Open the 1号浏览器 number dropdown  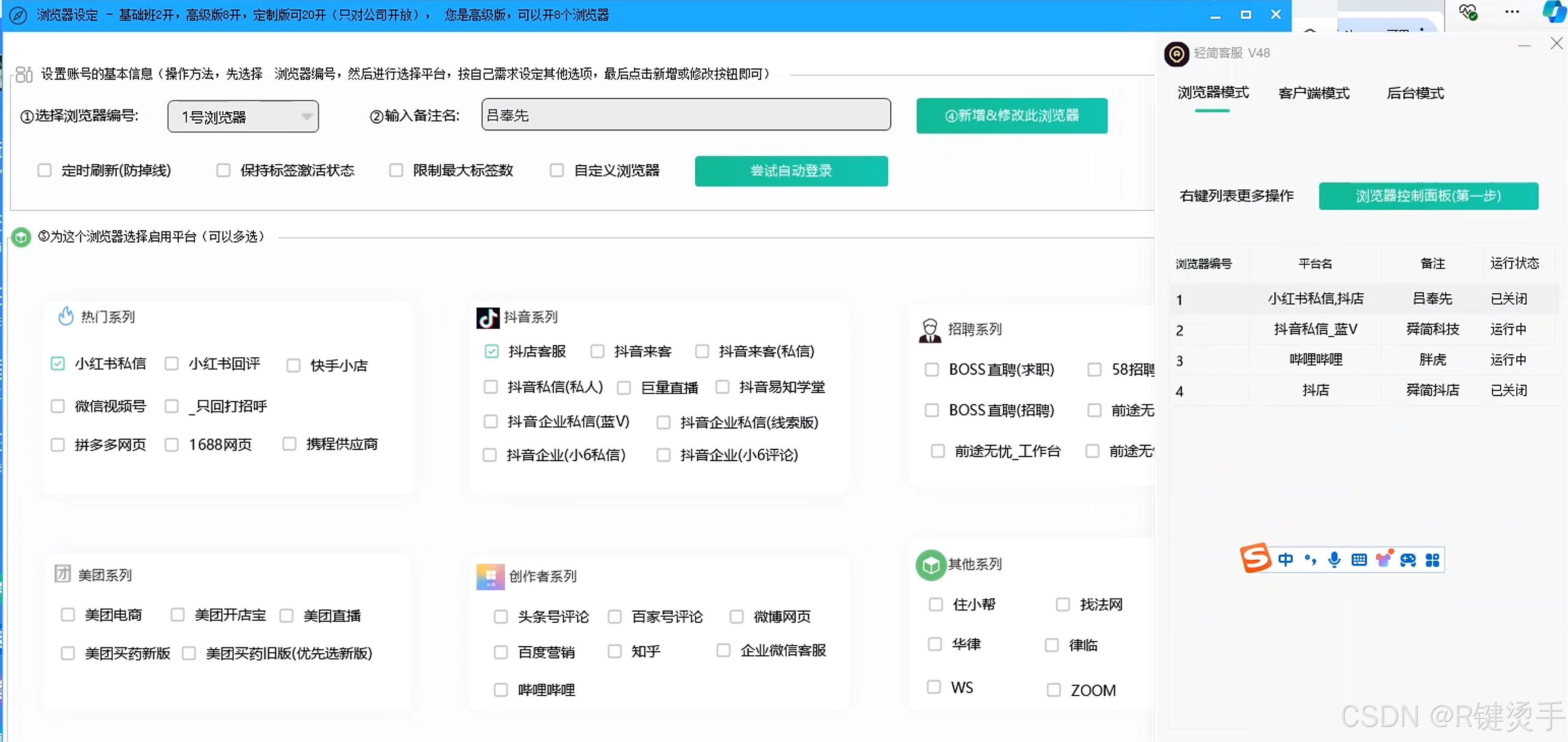click(243, 116)
